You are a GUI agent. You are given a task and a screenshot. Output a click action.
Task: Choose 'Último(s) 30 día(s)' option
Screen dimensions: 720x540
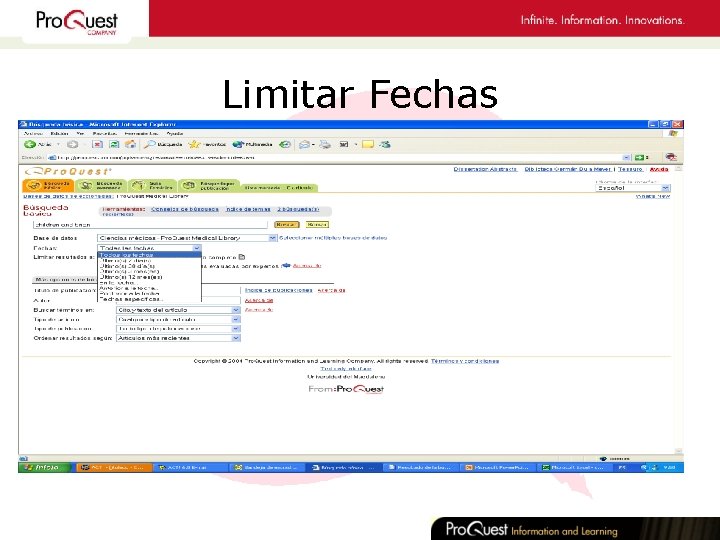click(150, 266)
